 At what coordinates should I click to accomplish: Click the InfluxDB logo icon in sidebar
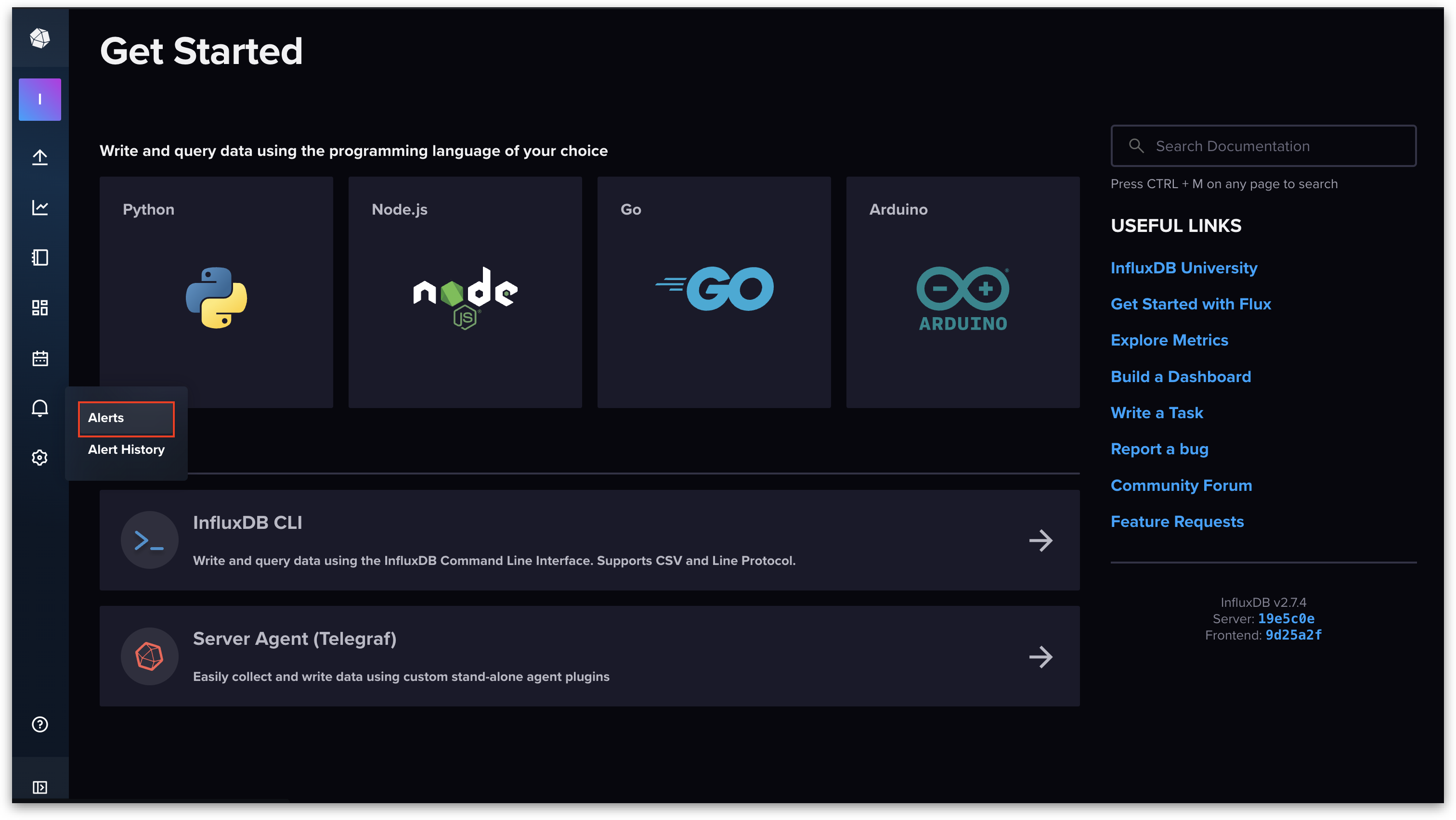click(39, 38)
